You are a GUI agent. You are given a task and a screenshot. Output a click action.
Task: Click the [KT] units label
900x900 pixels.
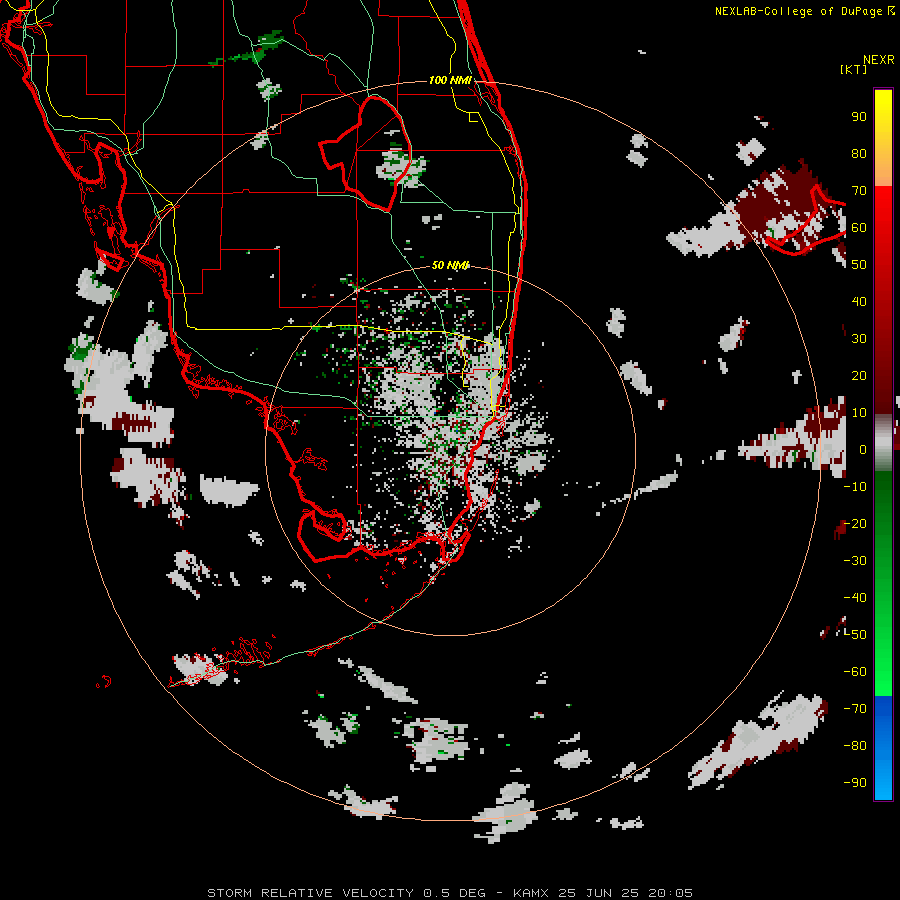point(854,69)
